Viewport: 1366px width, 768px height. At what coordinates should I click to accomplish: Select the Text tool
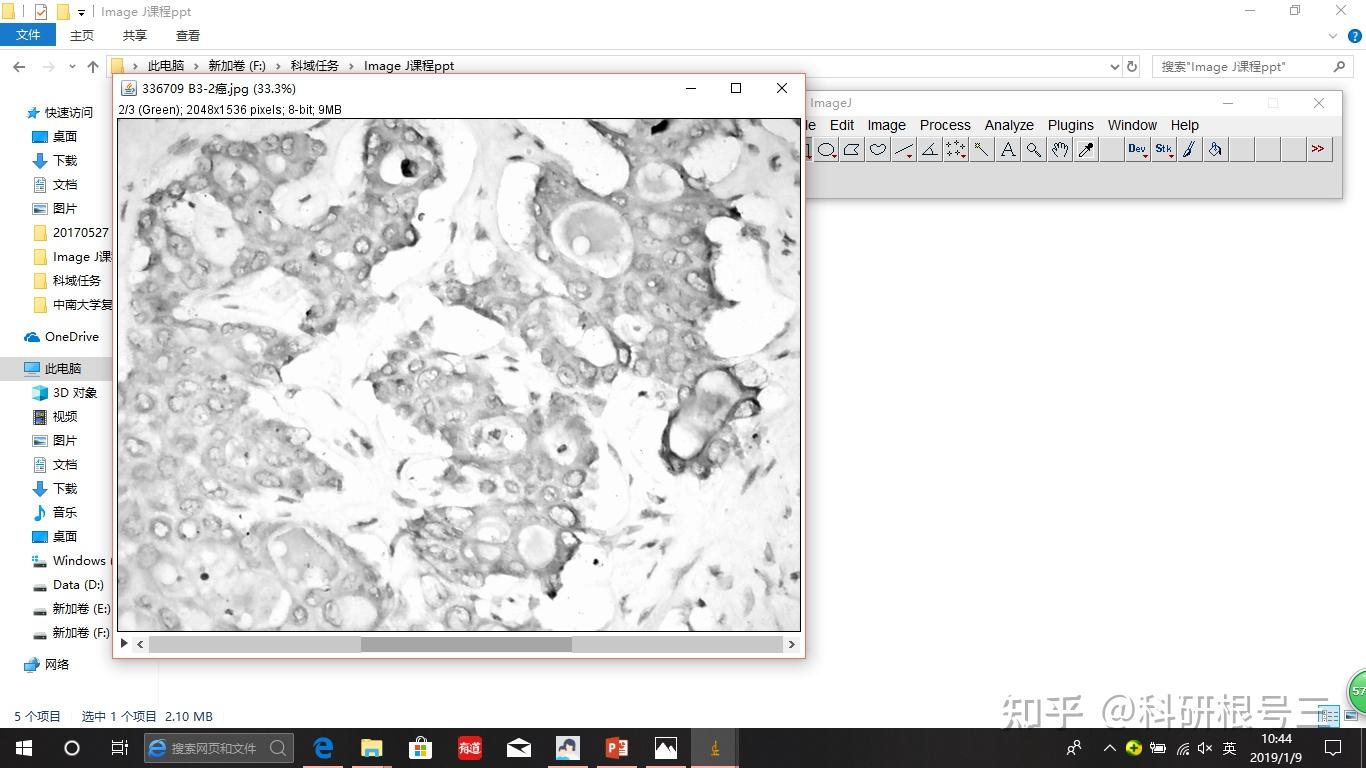[x=1008, y=150]
